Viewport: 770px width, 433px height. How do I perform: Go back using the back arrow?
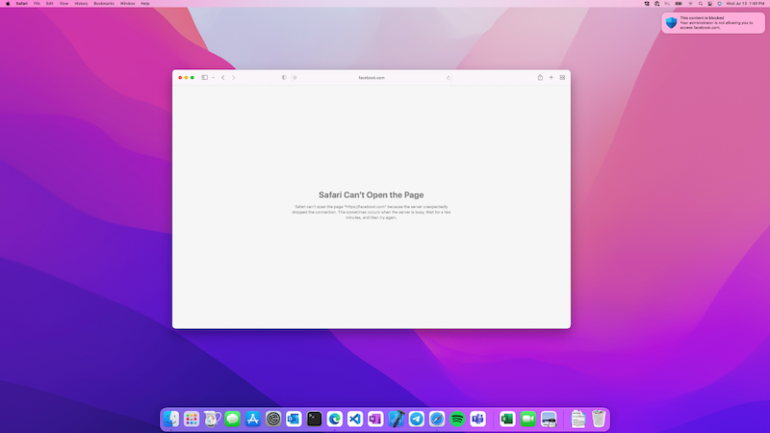223,77
